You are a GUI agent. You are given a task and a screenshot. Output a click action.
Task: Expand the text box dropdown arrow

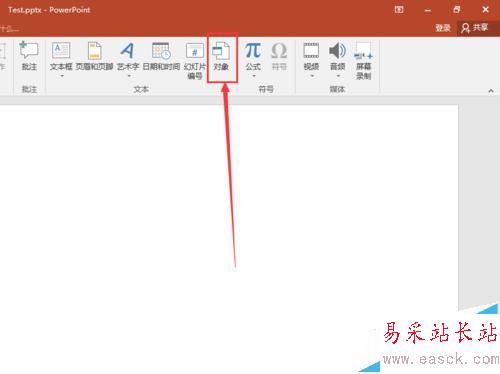(x=62, y=76)
